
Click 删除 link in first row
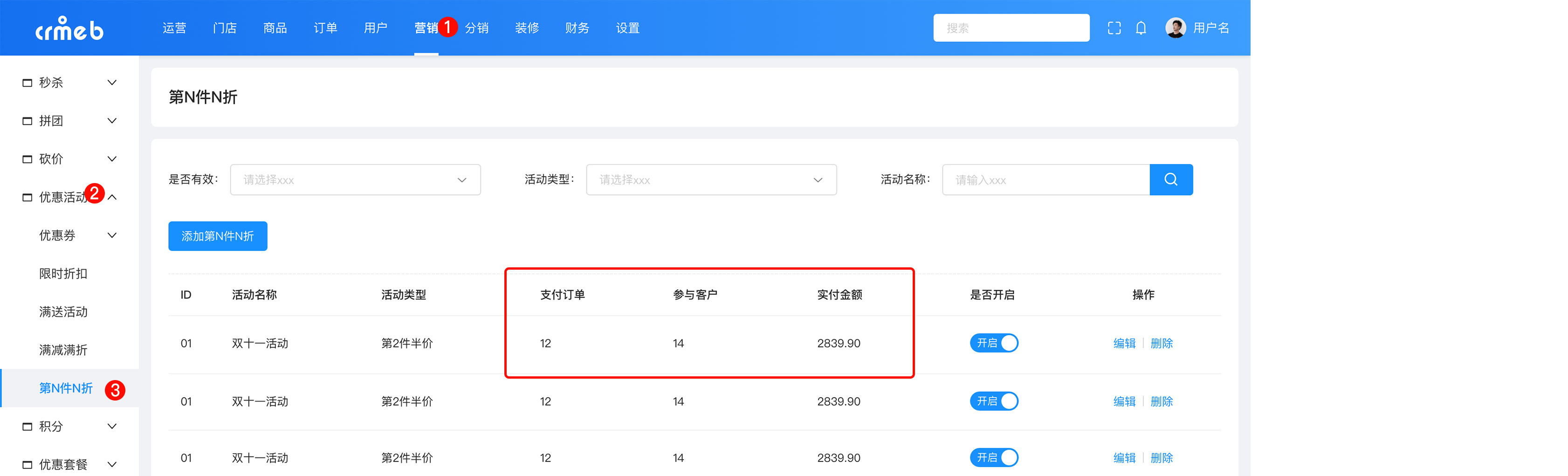point(1162,343)
